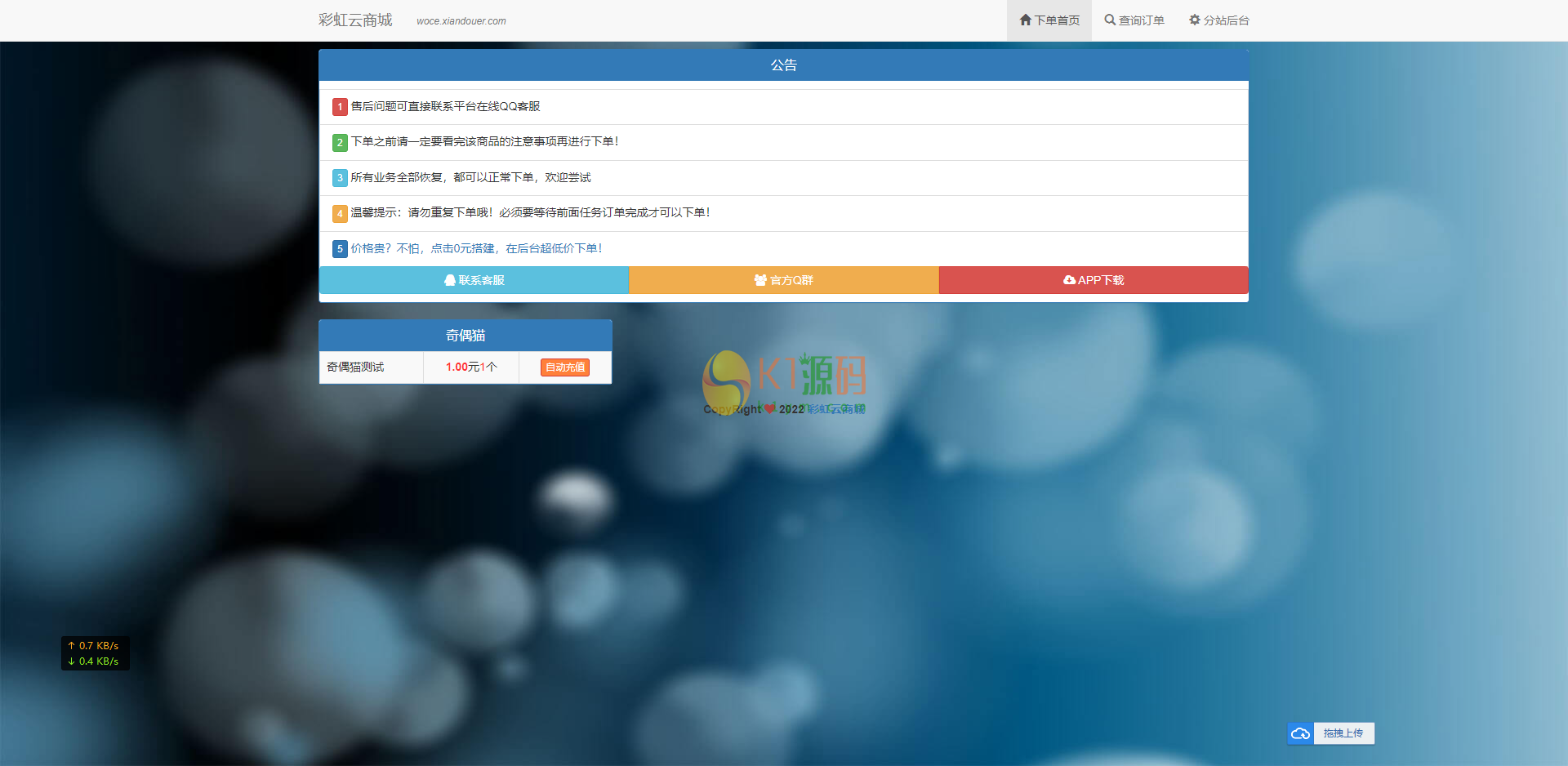Click the APP下载 download button

pyautogui.click(x=1094, y=280)
